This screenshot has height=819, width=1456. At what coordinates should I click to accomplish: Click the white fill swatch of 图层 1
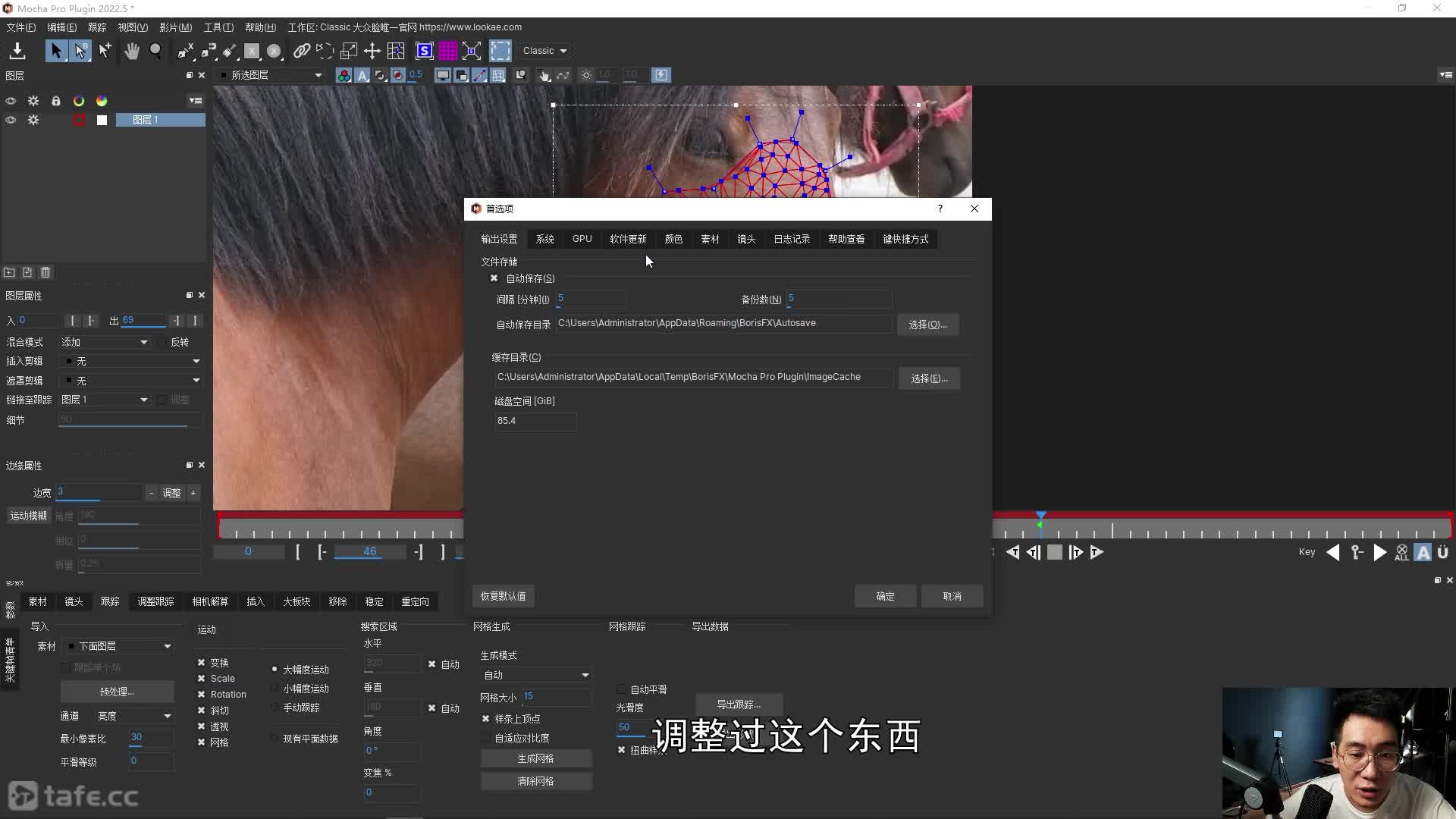coord(102,120)
